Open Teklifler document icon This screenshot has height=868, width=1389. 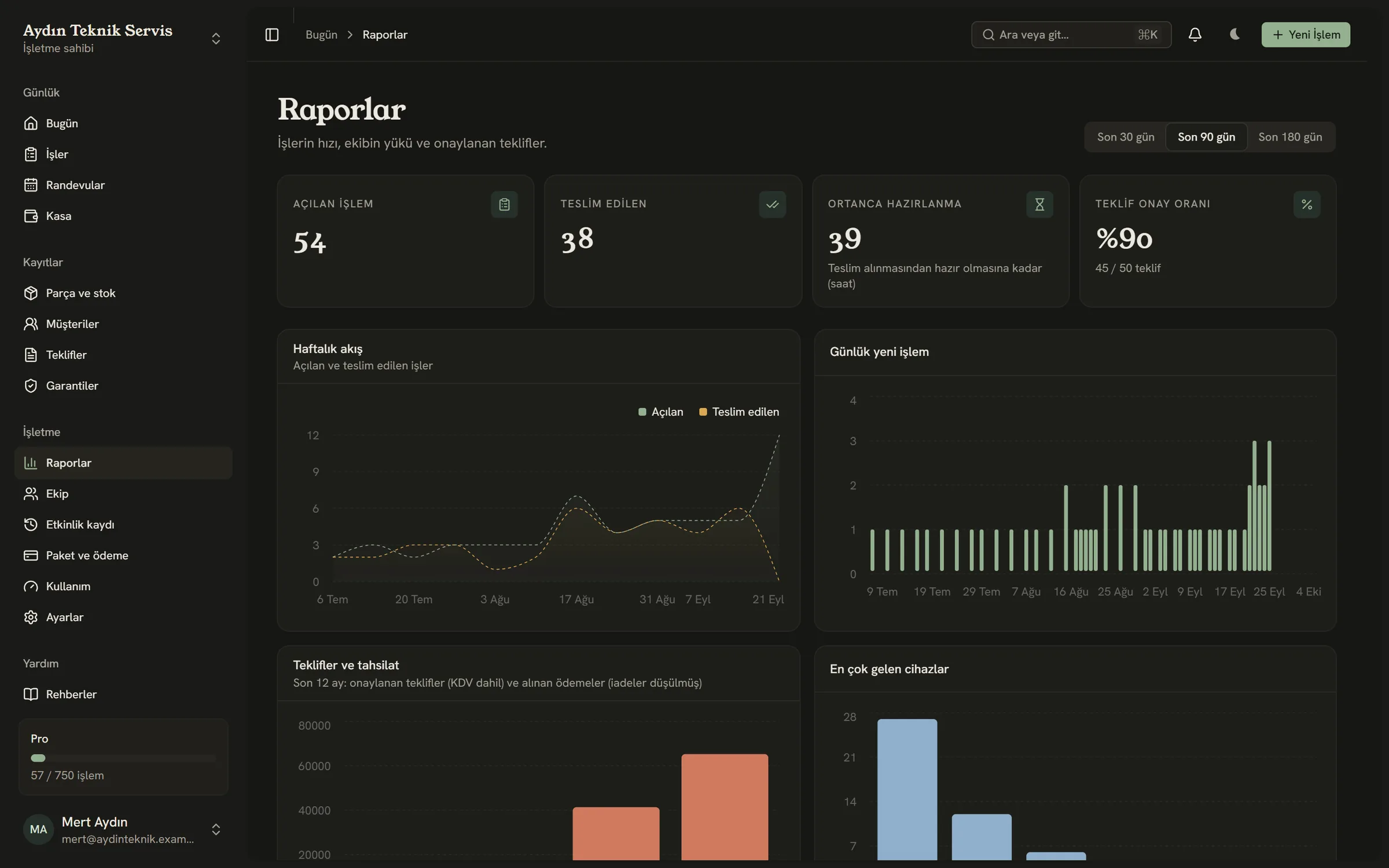coord(31,355)
